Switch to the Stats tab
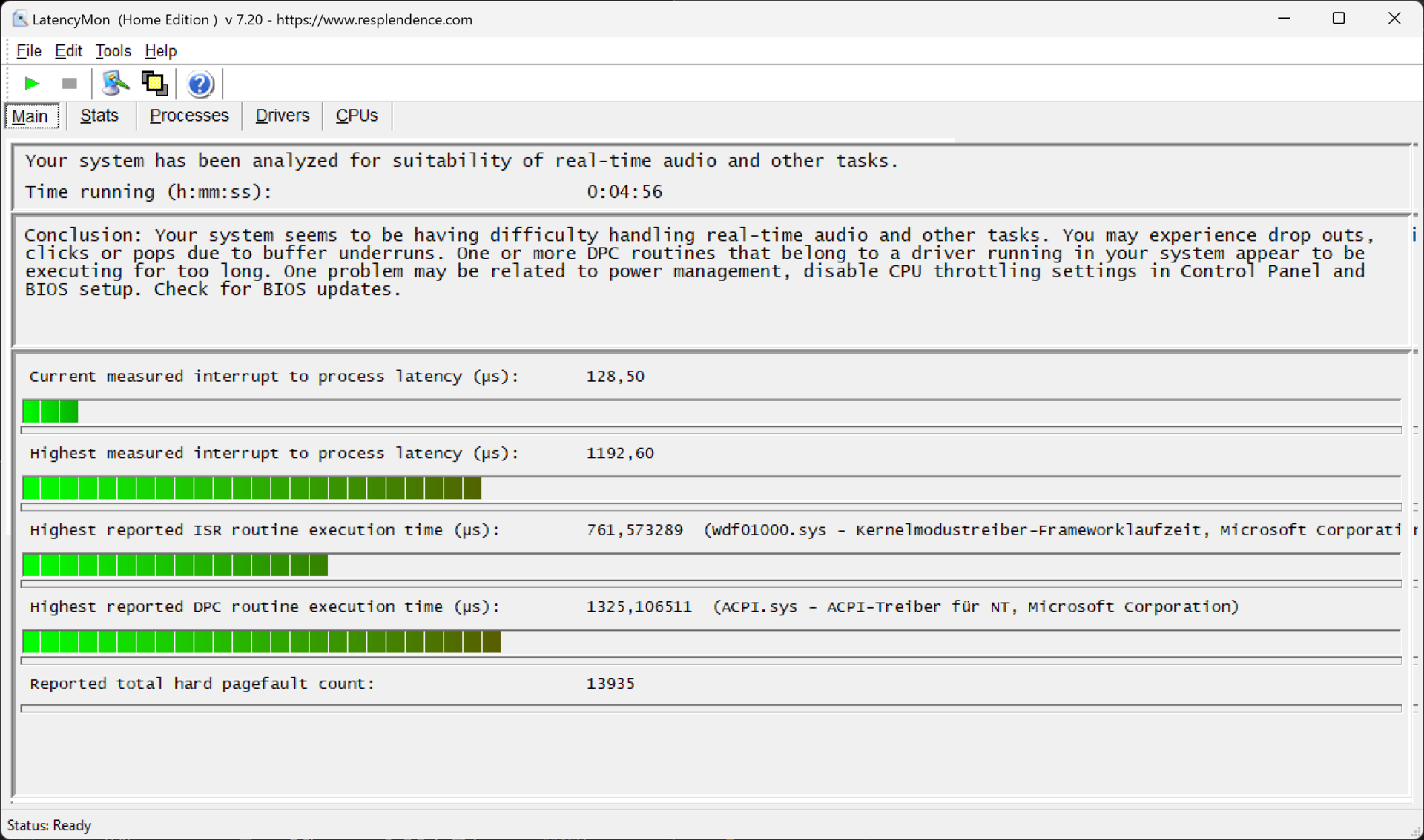Viewport: 1424px width, 840px height. (99, 116)
